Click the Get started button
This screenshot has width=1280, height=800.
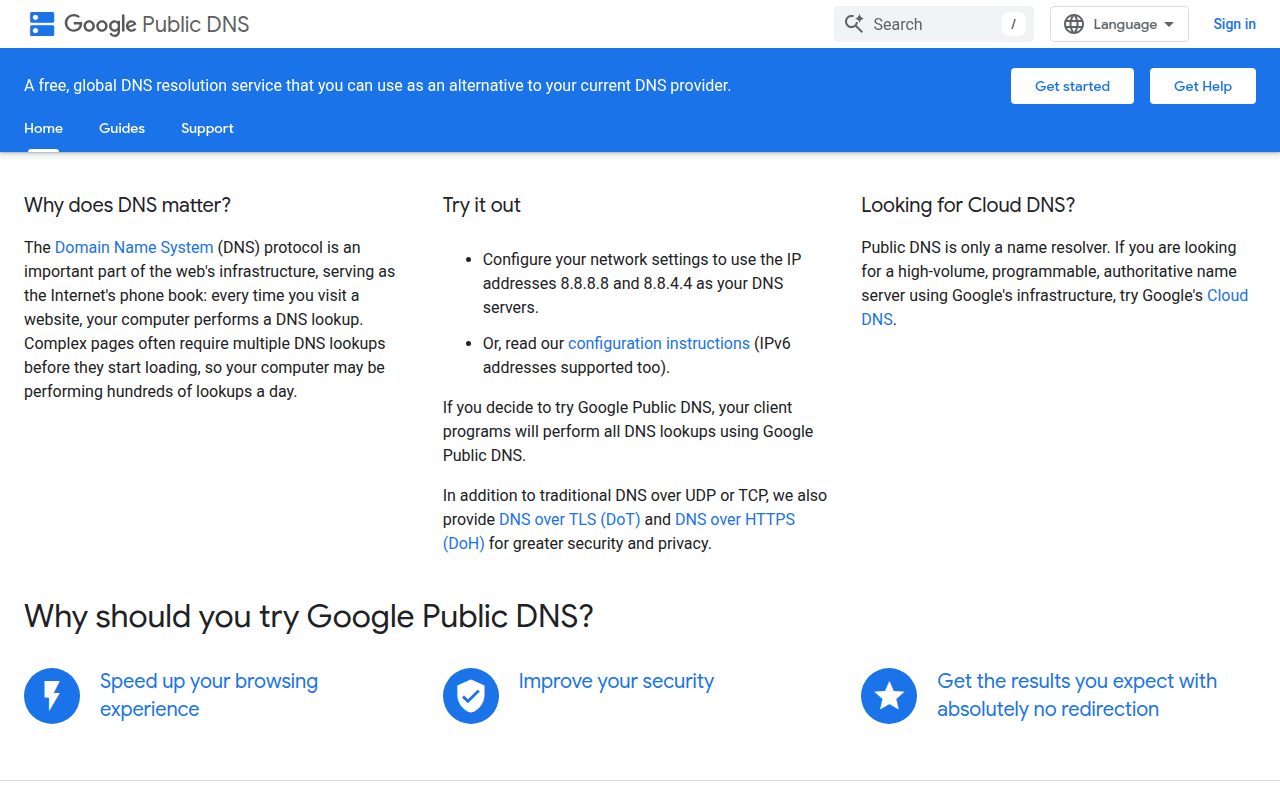1072,86
